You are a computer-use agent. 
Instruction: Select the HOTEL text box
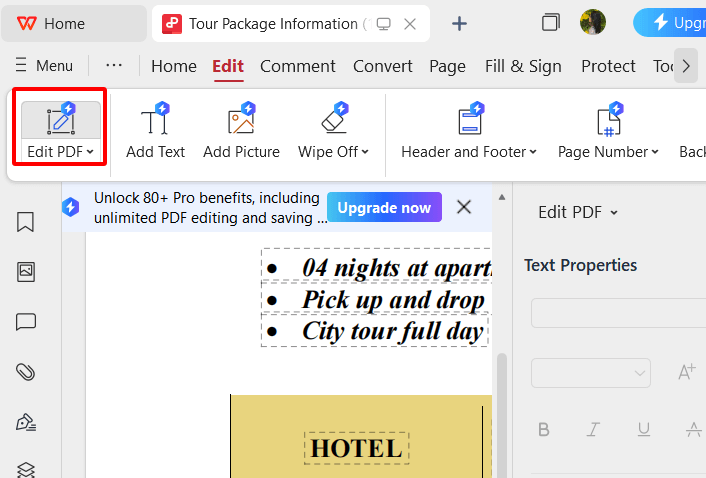pos(357,448)
